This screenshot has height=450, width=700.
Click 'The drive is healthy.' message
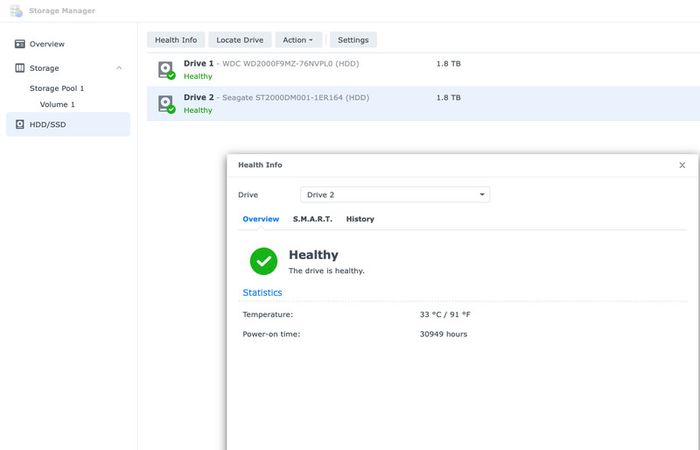pyautogui.click(x=326, y=271)
